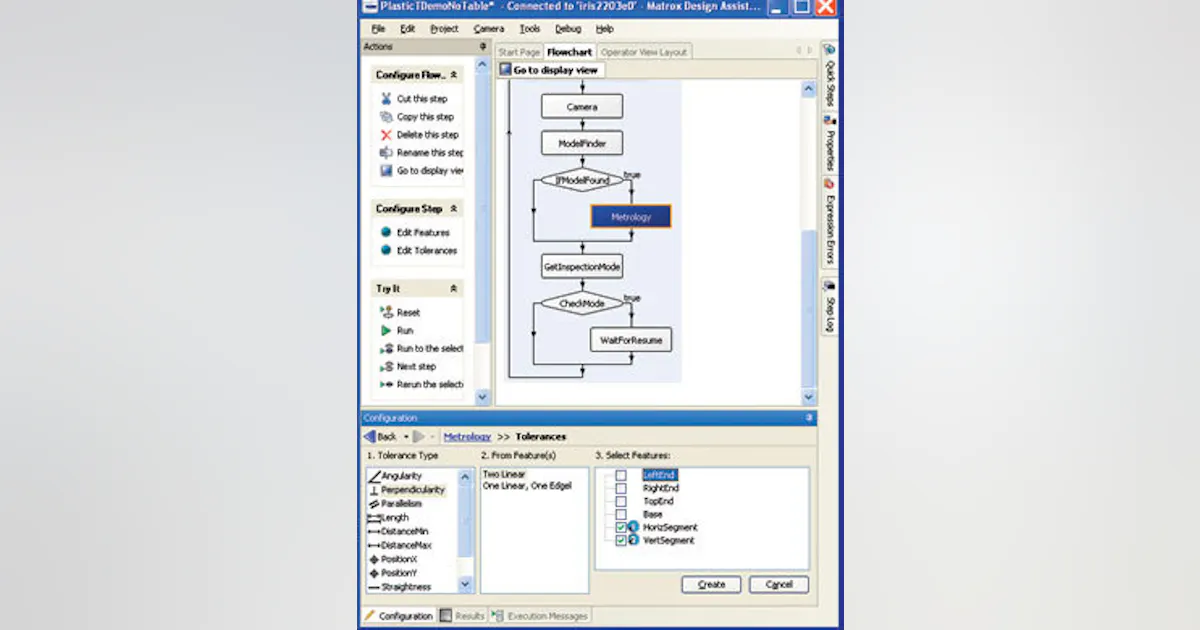1200x630 pixels.
Task: Click the Forward arrow in Configuration
Action: click(419, 437)
